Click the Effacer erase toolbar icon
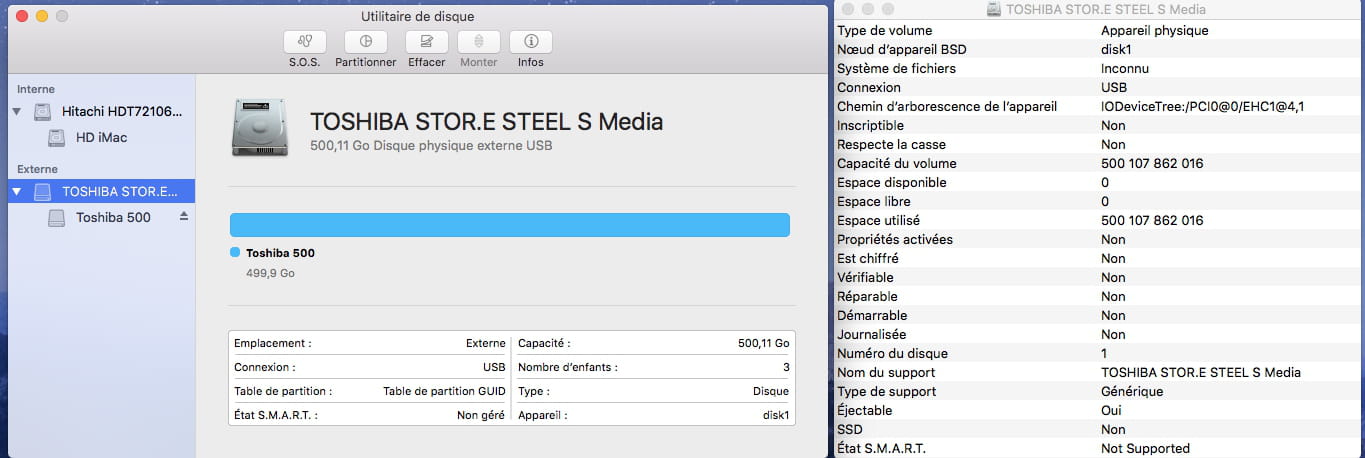1365x458 pixels. (427, 42)
